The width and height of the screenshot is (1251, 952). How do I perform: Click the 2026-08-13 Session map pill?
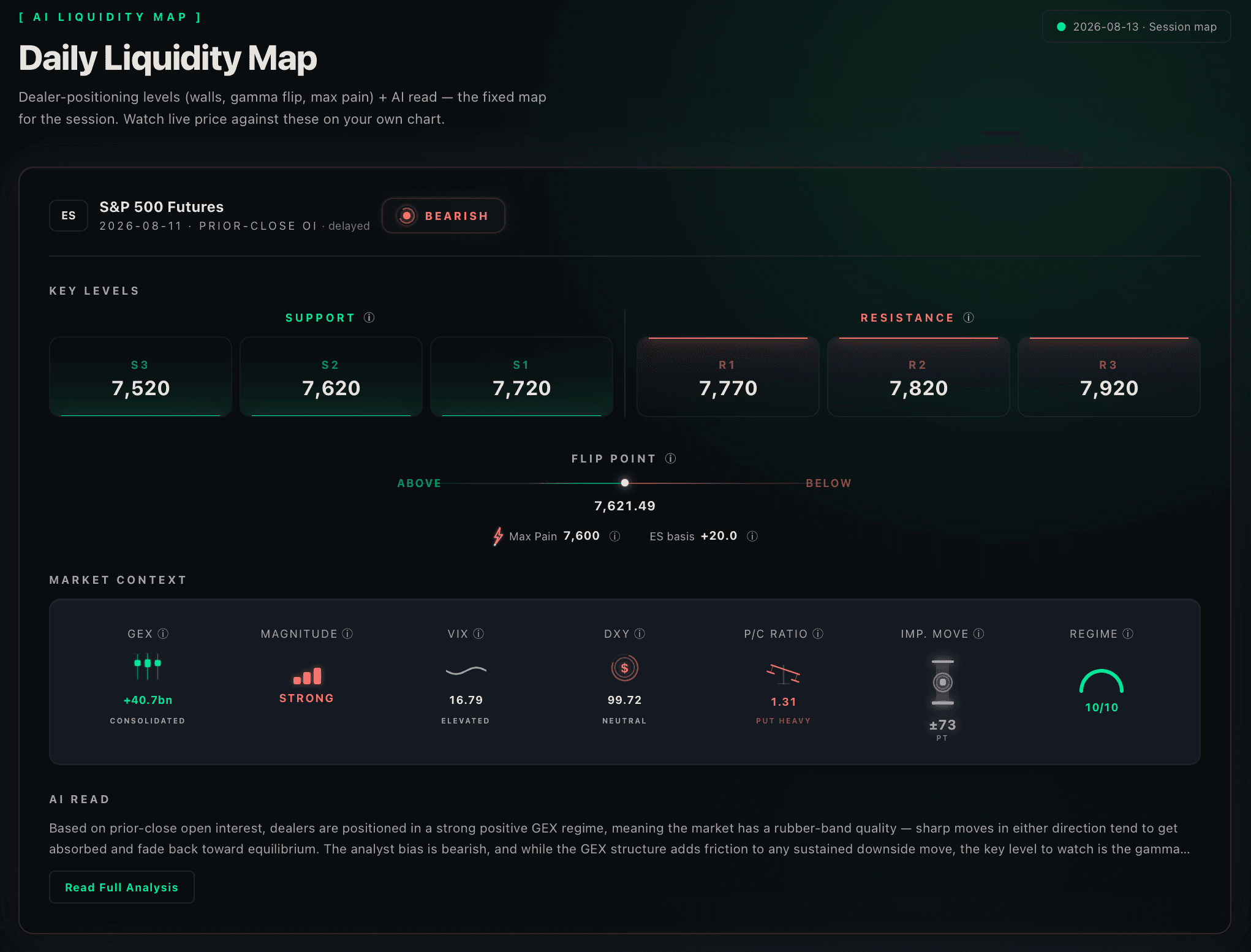[1136, 27]
